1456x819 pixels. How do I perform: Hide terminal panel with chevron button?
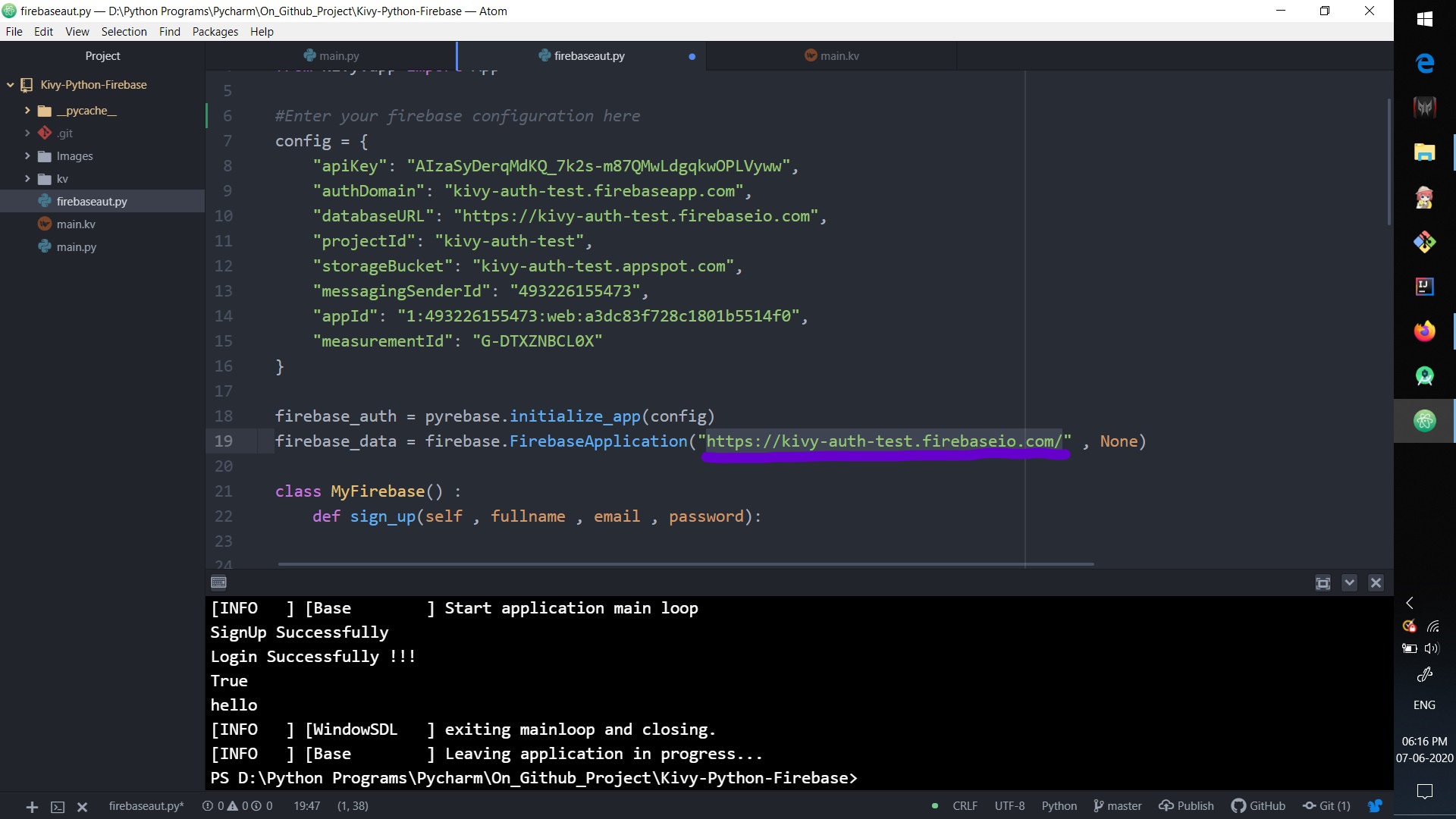click(1349, 582)
